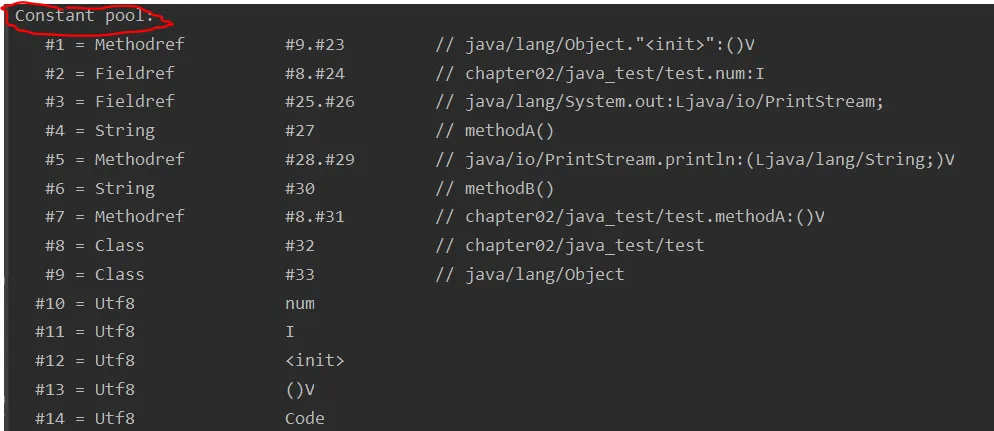
Task: Click the '()V' Utf8 value on line #13
Action: pyautogui.click(x=299, y=390)
